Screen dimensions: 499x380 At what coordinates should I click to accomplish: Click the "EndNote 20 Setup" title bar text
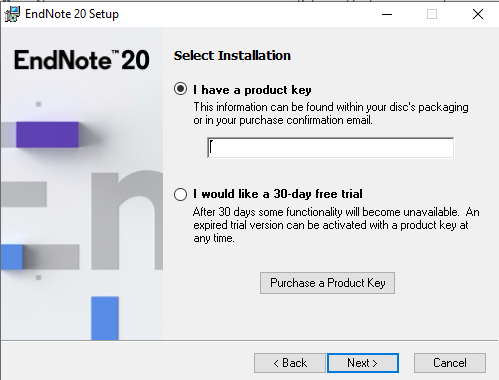point(72,14)
